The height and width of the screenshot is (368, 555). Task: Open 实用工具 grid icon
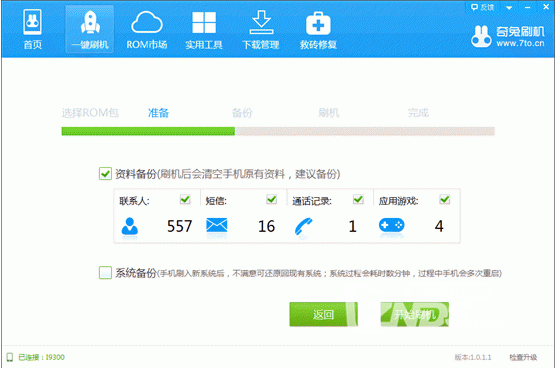coord(204,23)
